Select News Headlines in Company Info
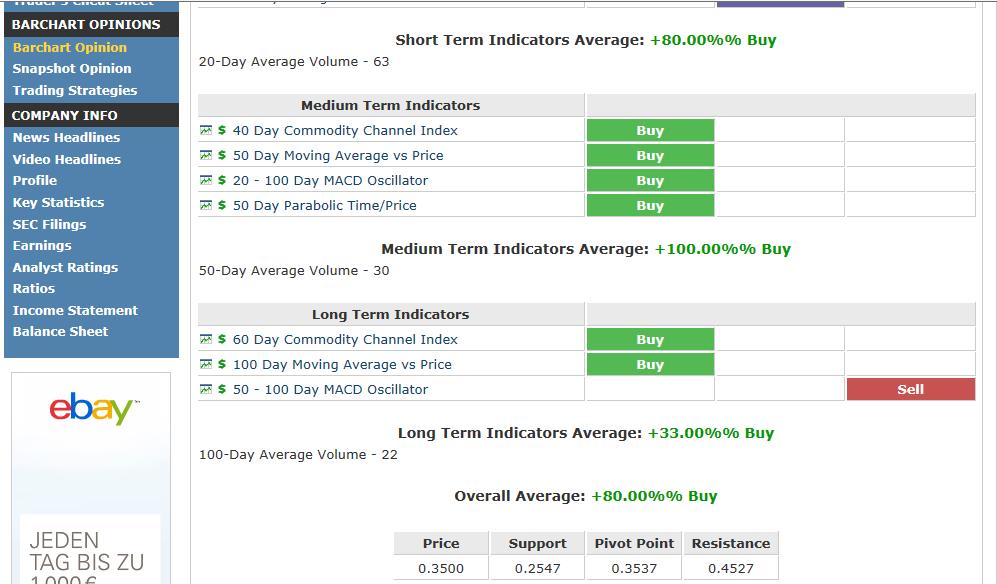 point(66,137)
